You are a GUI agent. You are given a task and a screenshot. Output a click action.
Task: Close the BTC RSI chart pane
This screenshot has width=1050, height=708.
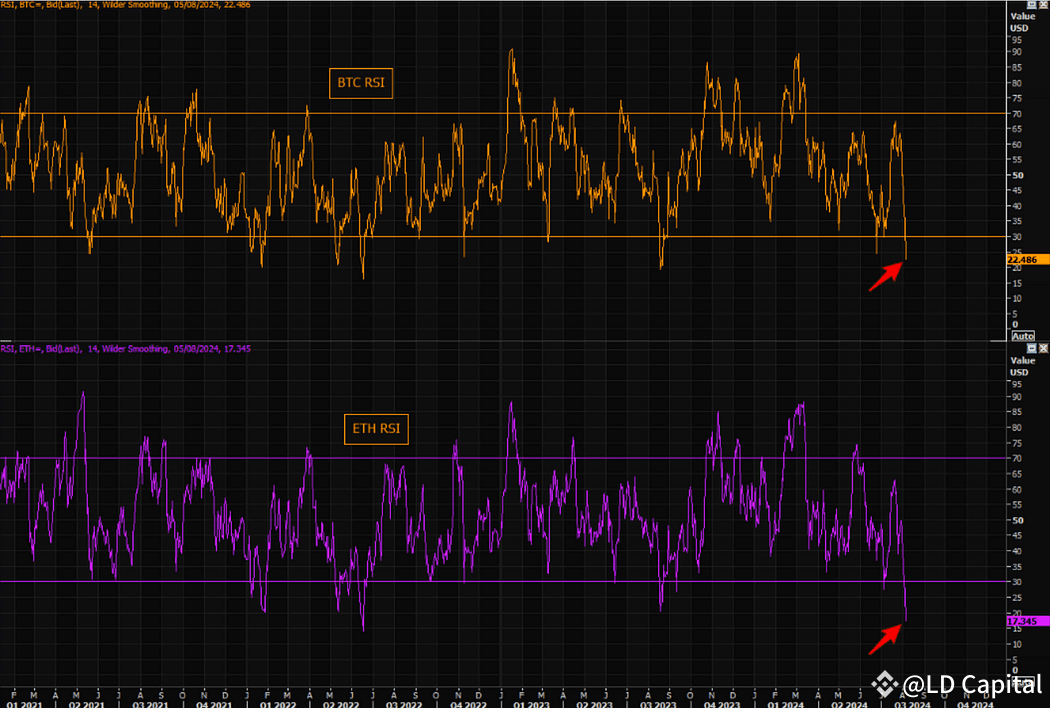coord(1043,5)
